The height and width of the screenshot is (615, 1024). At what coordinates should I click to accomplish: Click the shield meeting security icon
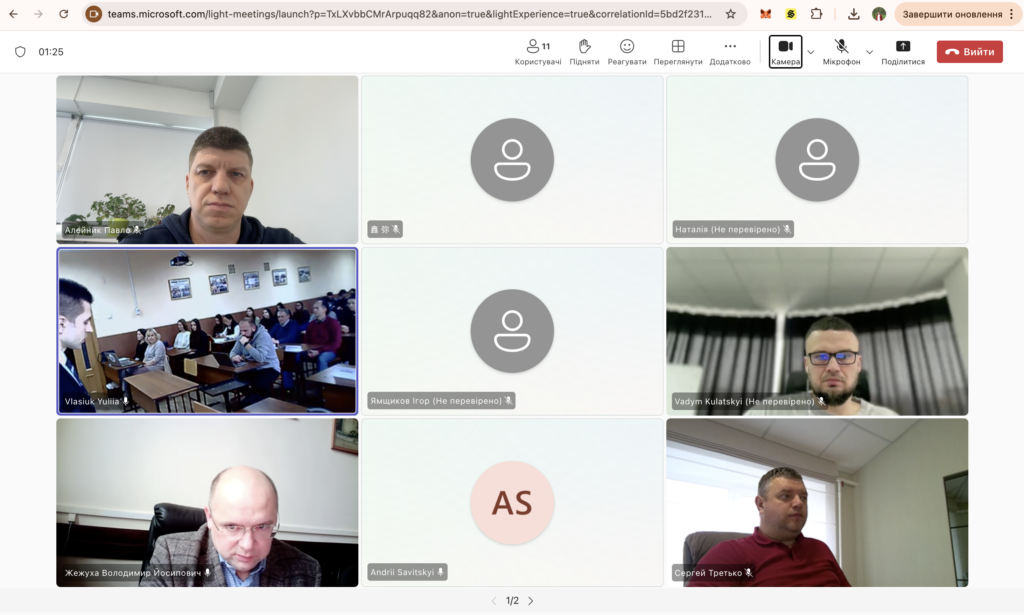click(x=20, y=52)
